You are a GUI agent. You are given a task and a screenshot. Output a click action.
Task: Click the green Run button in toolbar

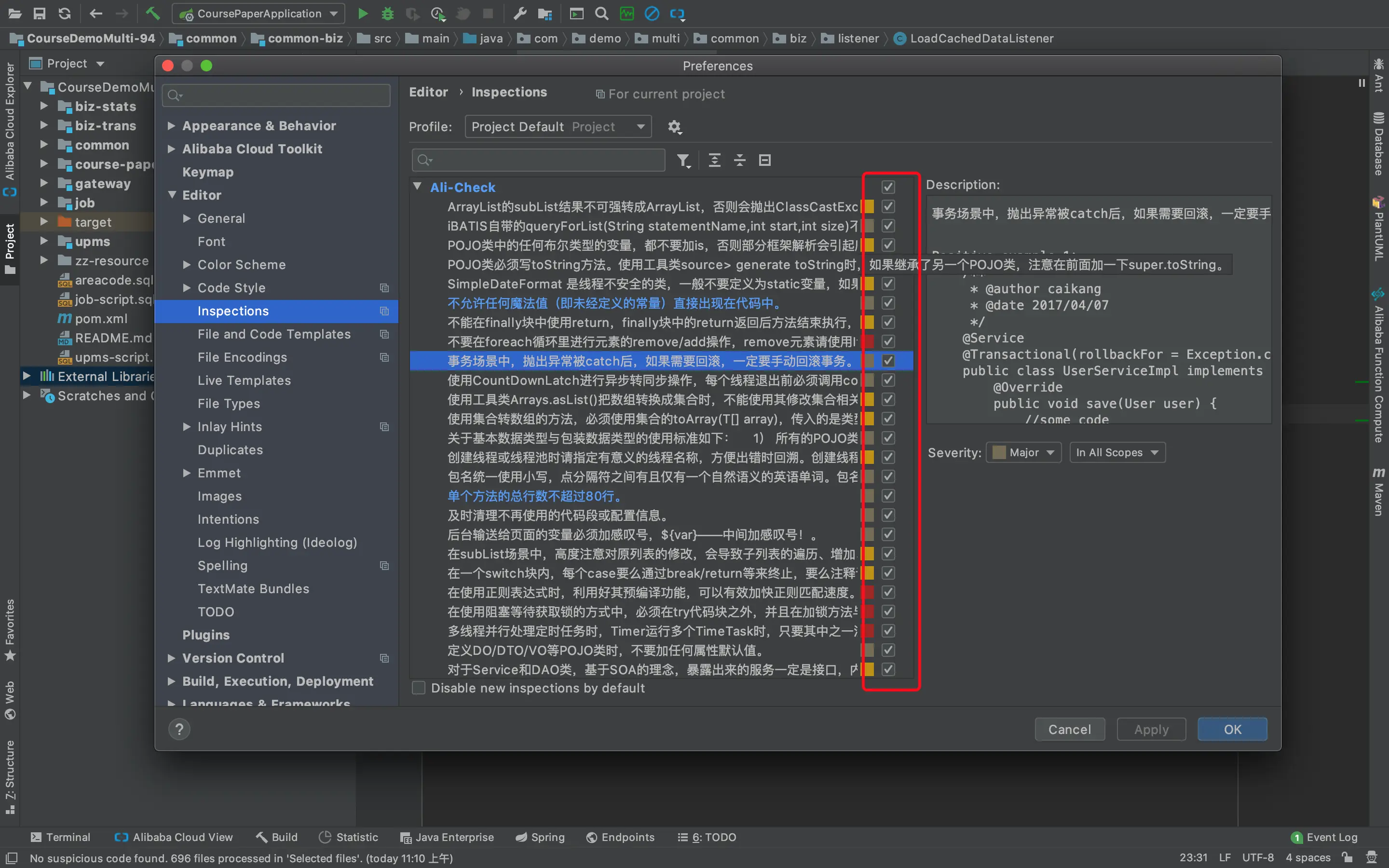click(362, 13)
